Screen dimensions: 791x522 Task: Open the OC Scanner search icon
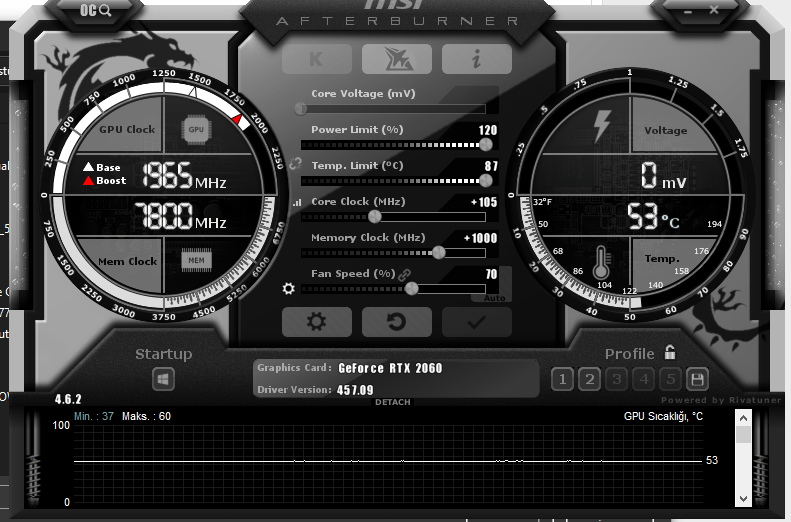pyautogui.click(x=96, y=10)
